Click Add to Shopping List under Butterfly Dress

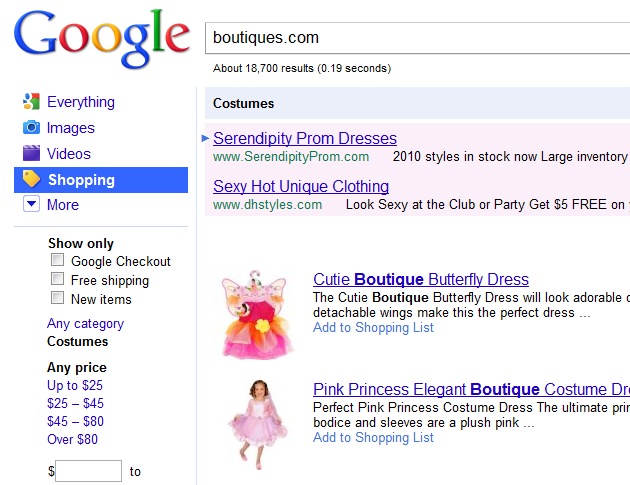[x=373, y=328]
